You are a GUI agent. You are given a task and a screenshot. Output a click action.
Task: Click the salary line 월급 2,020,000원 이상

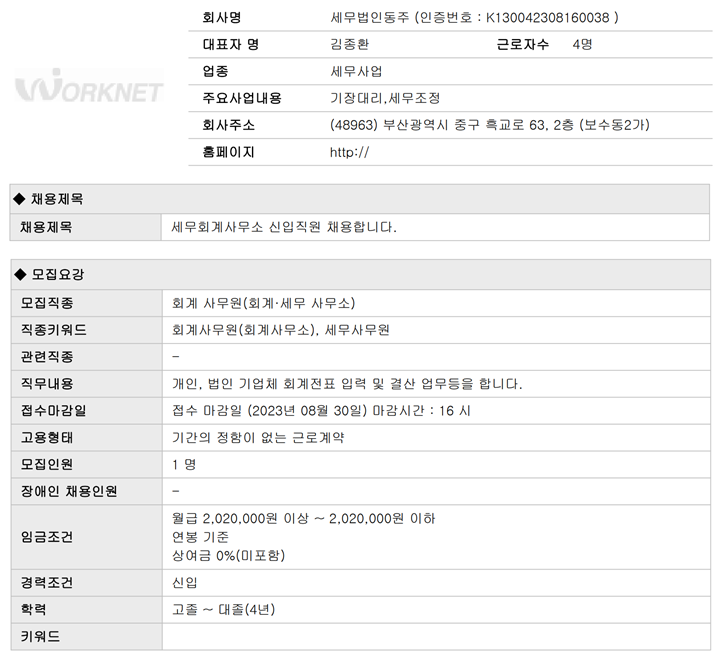240,519
